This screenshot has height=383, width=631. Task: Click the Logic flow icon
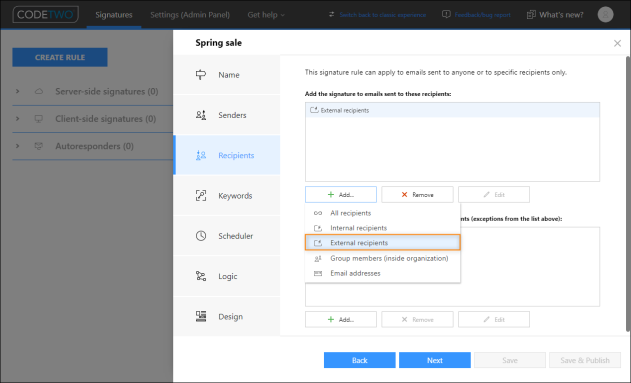tap(201, 276)
